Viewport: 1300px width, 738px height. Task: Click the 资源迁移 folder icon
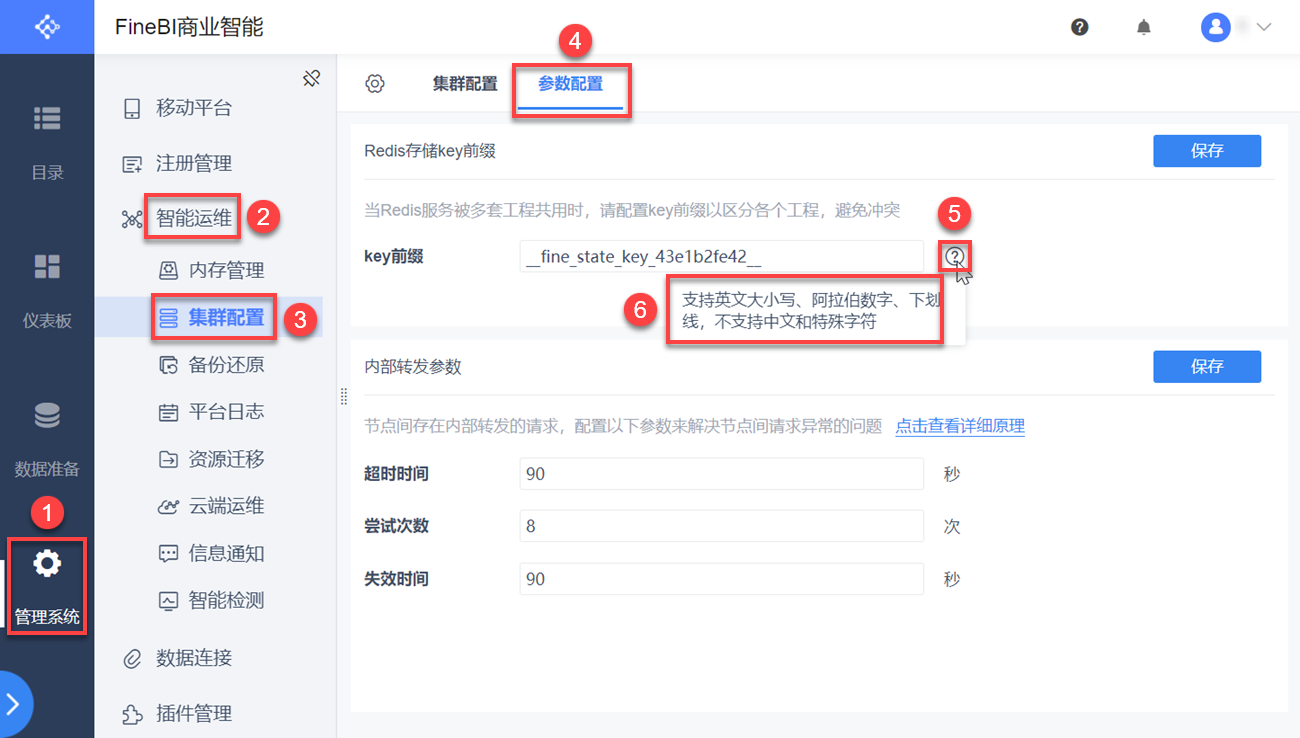click(x=169, y=459)
